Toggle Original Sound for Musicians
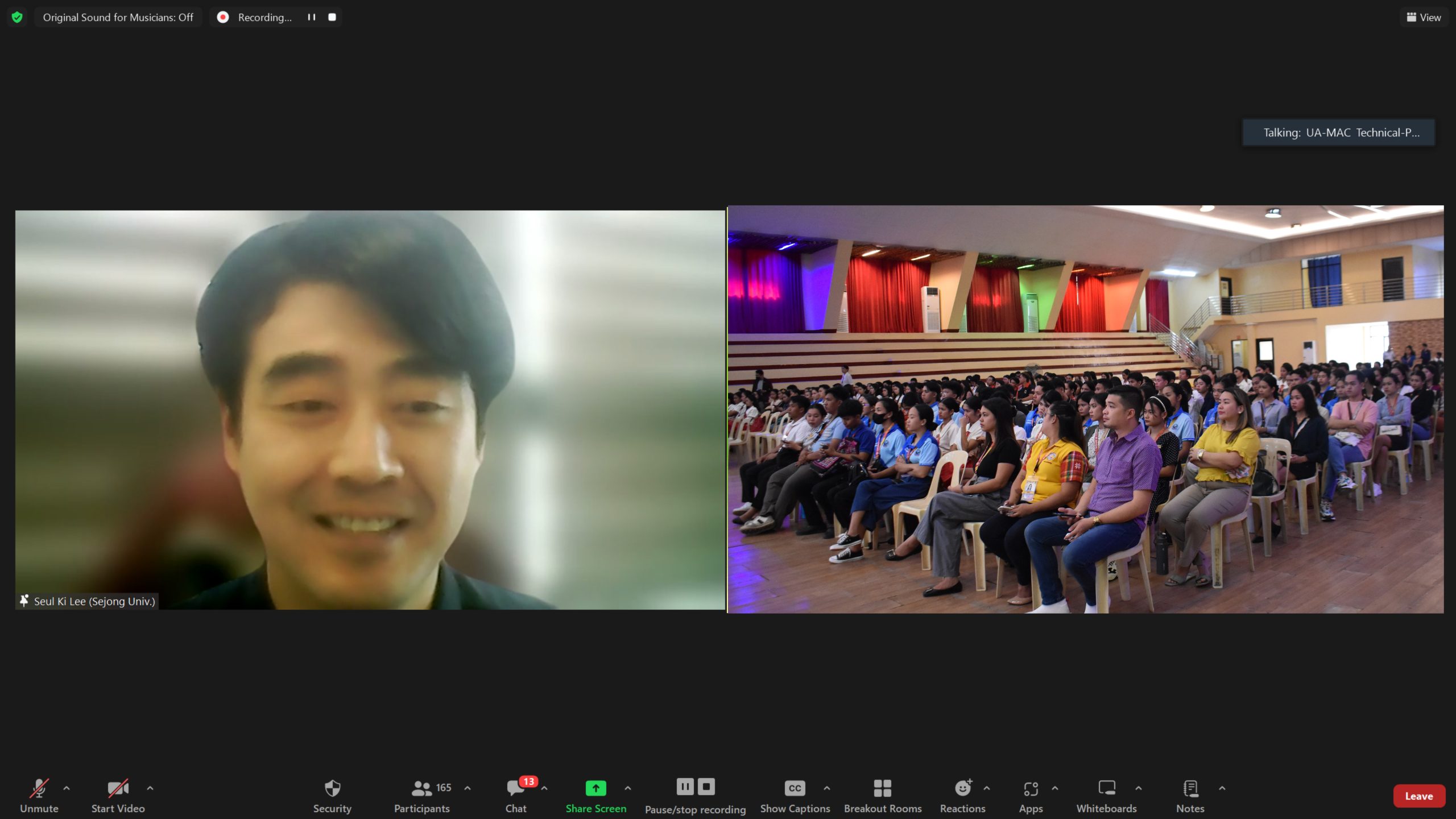 pyautogui.click(x=118, y=17)
